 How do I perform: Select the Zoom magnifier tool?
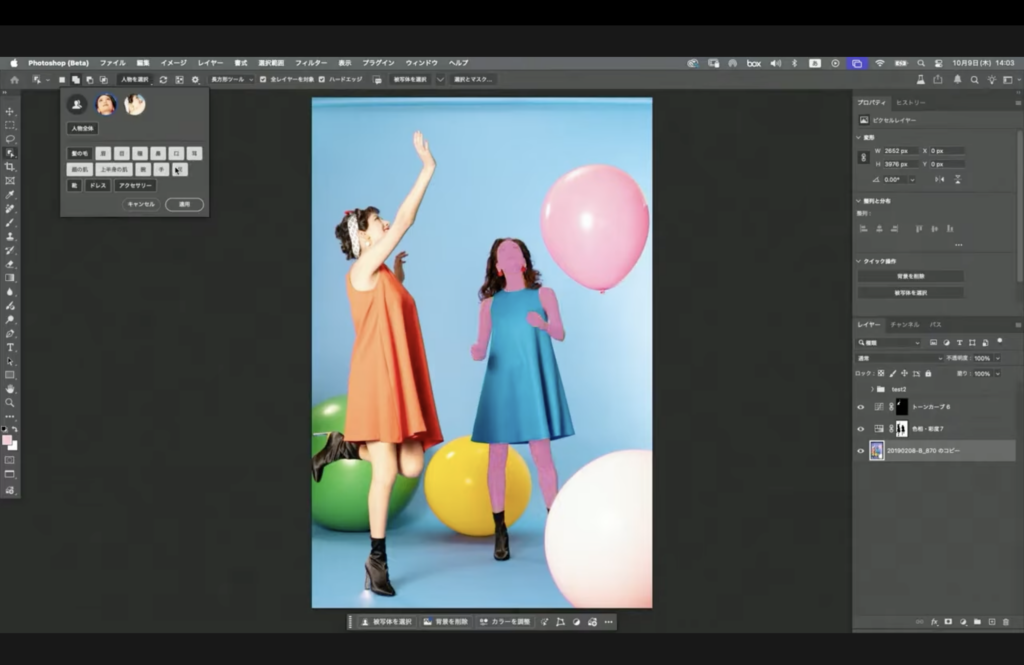[10, 402]
